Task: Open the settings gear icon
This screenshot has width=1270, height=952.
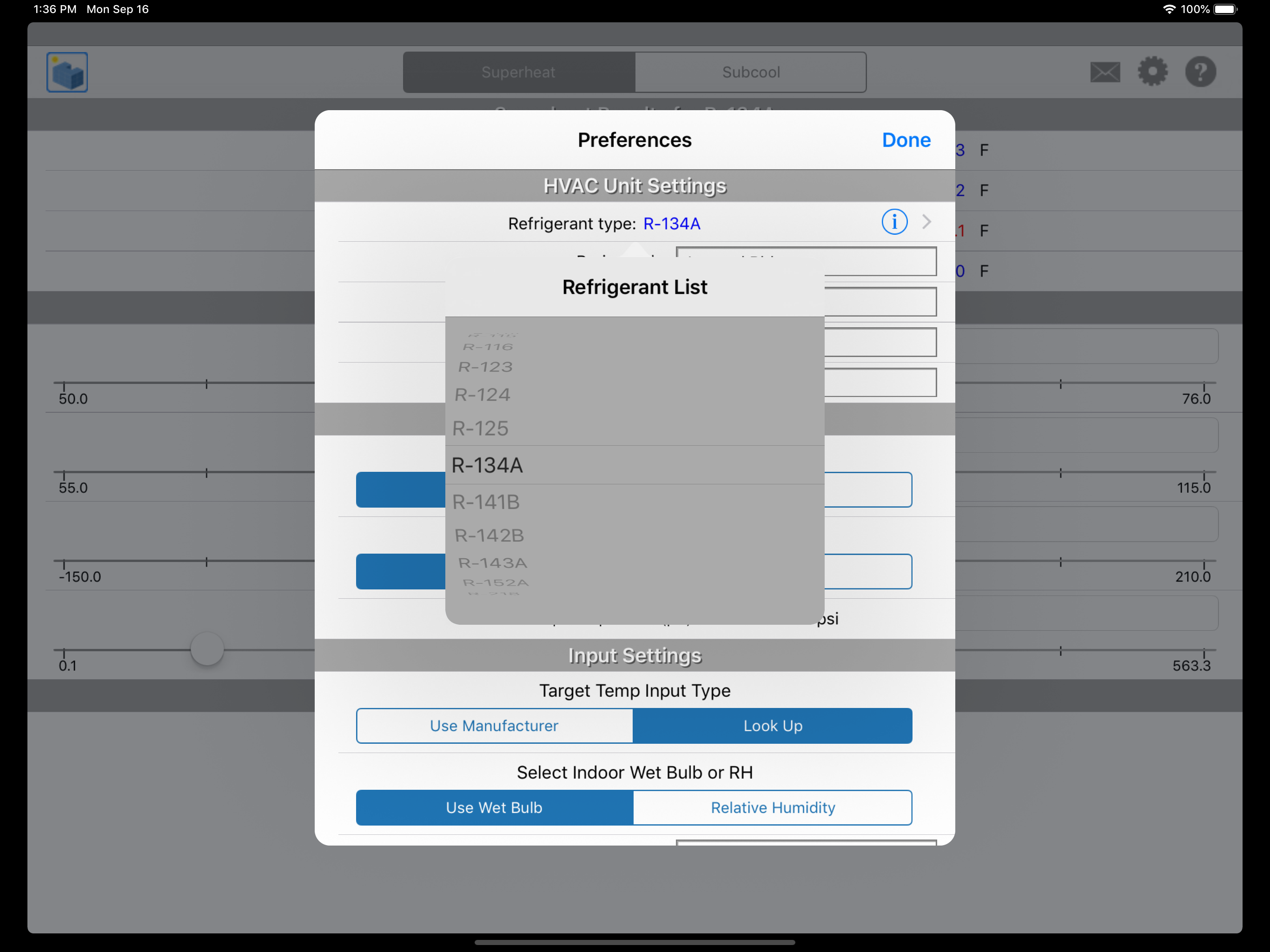Action: click(x=1152, y=72)
